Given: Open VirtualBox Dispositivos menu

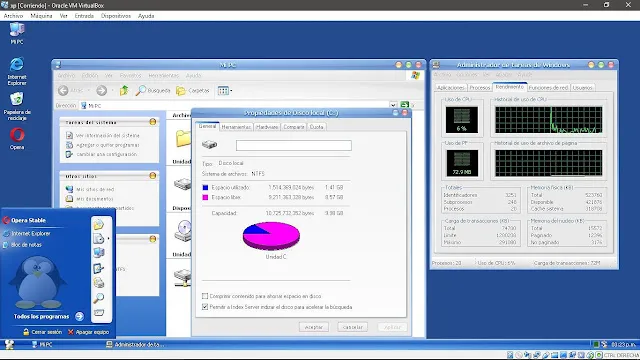Looking at the screenshot, I should tap(116, 16).
